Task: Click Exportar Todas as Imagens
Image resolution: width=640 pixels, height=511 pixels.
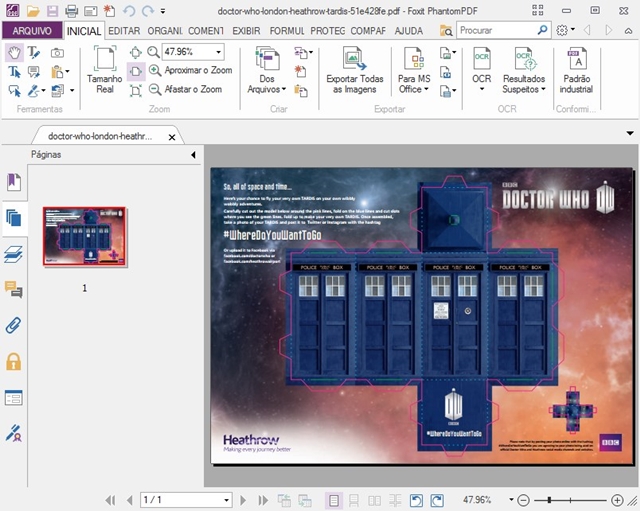Action: click(x=355, y=70)
